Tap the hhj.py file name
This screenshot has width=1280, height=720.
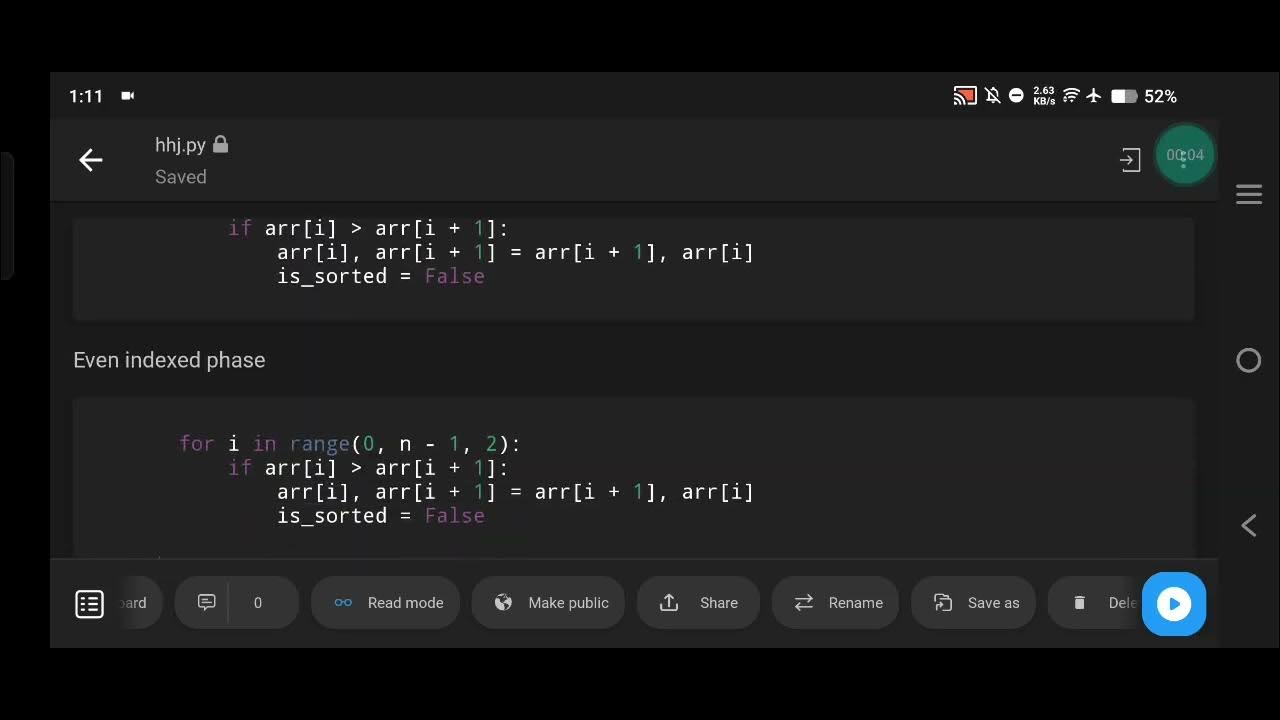[180, 145]
